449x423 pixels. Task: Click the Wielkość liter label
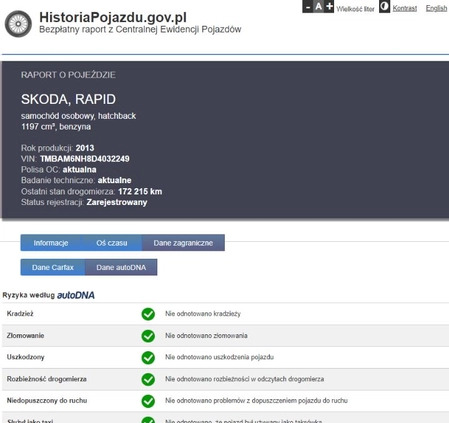(355, 9)
